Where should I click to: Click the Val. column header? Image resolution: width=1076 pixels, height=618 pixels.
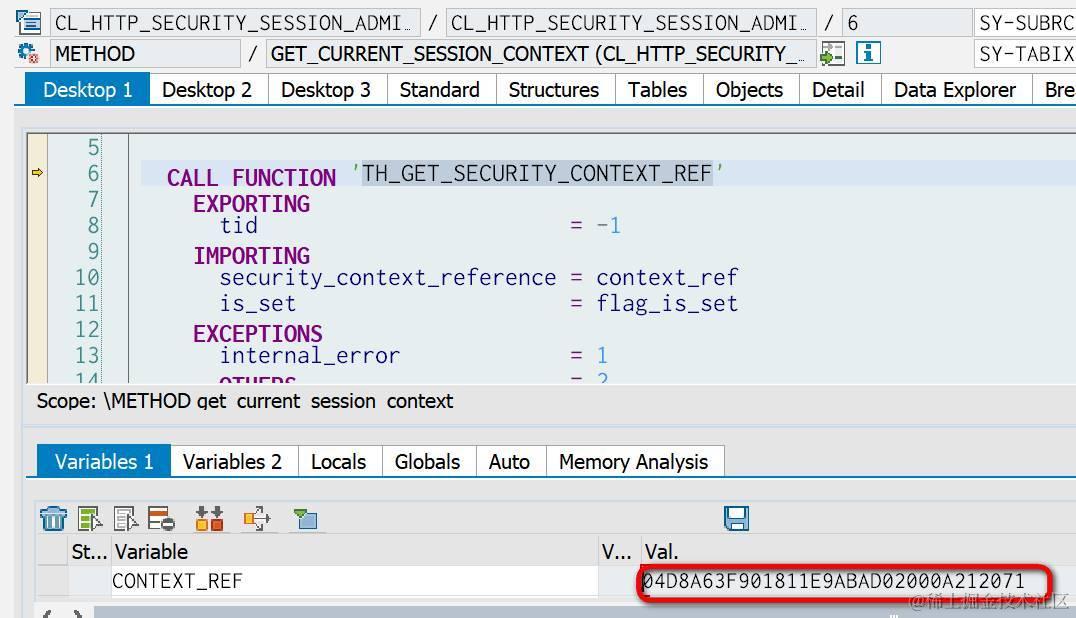[858, 551]
